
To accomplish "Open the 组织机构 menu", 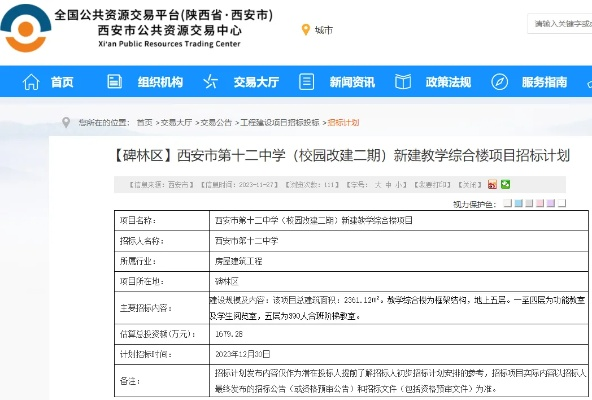I will [160, 82].
